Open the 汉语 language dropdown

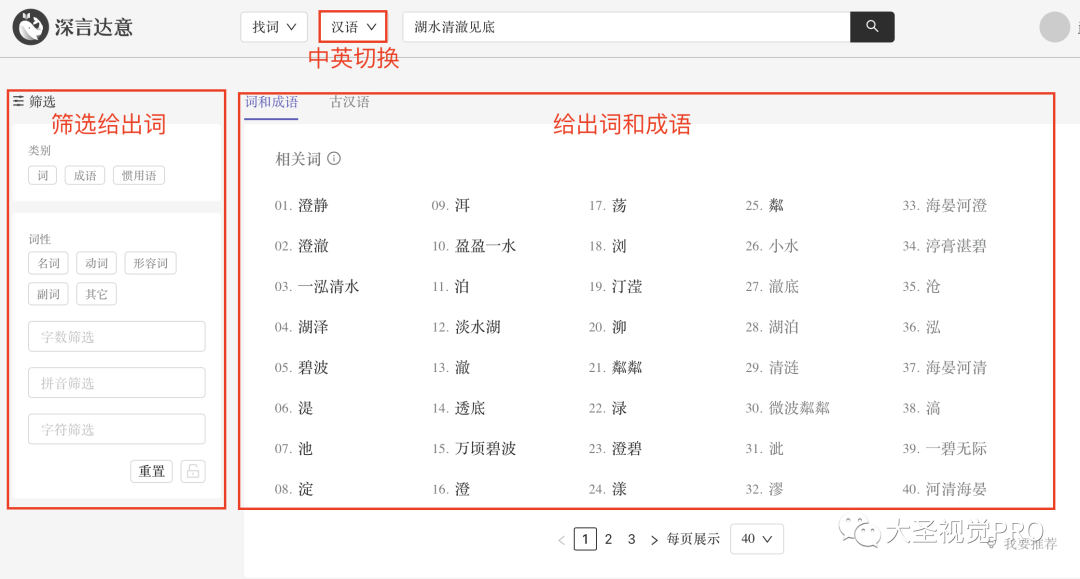[353, 27]
